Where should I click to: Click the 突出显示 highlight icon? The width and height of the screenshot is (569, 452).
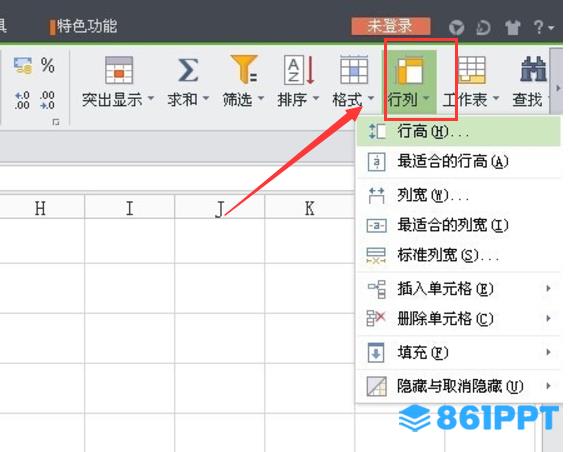point(119,70)
